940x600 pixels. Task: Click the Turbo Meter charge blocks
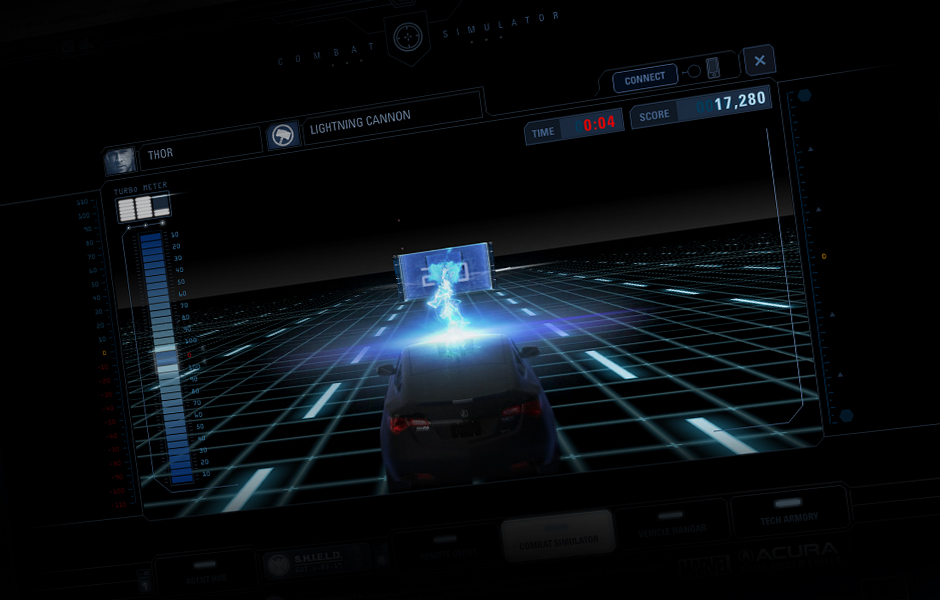pos(143,208)
